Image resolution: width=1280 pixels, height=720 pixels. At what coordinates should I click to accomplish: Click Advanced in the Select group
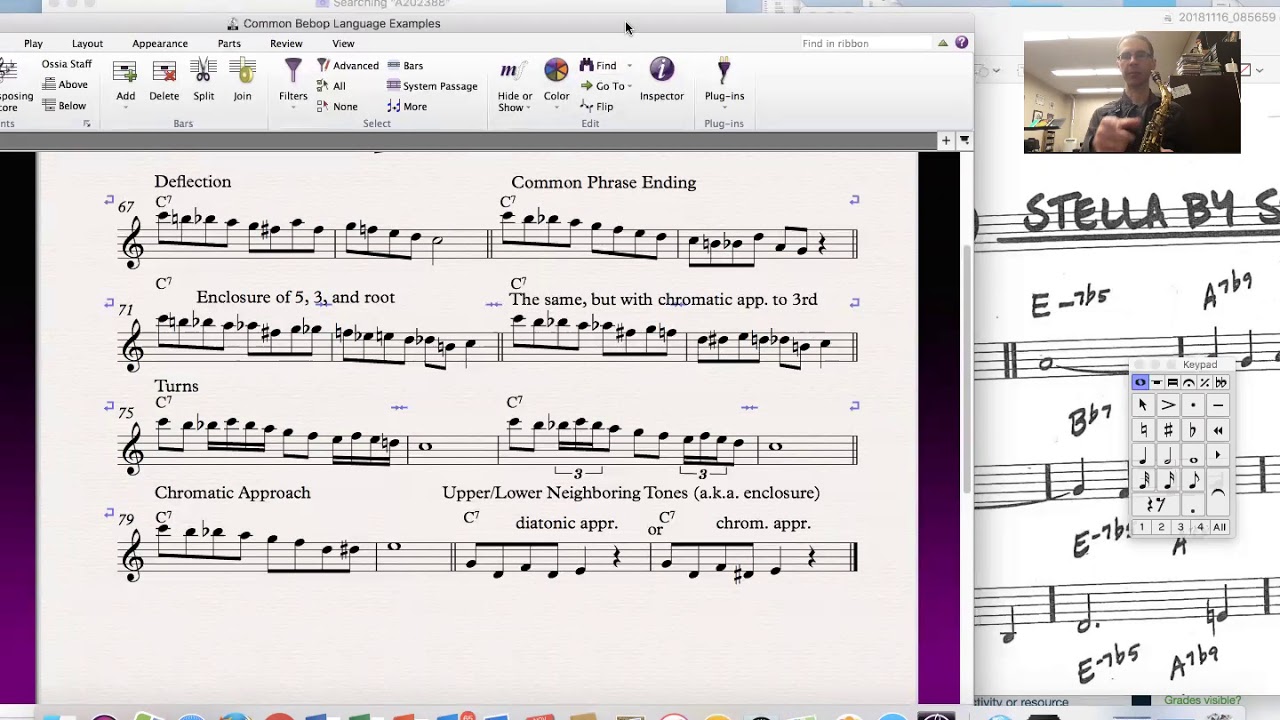[x=348, y=65]
